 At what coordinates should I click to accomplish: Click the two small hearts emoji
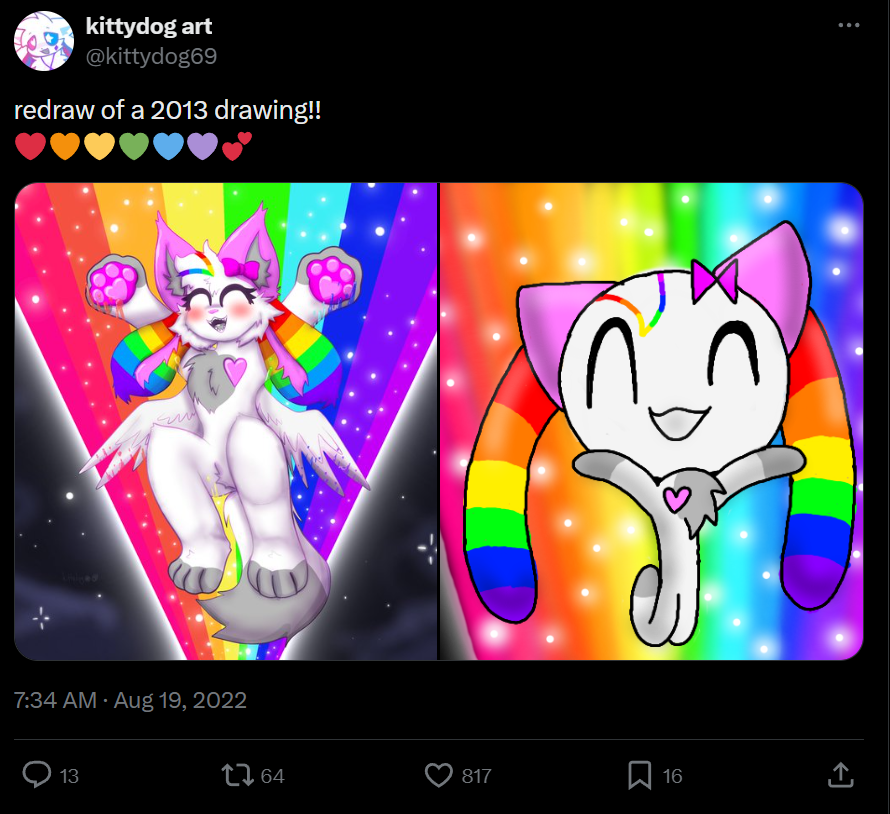(237, 146)
